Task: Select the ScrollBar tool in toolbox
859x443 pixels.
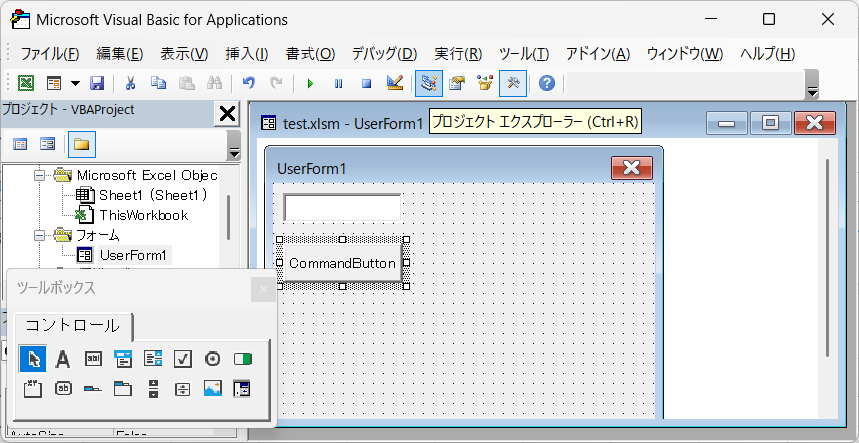Action: 153,389
